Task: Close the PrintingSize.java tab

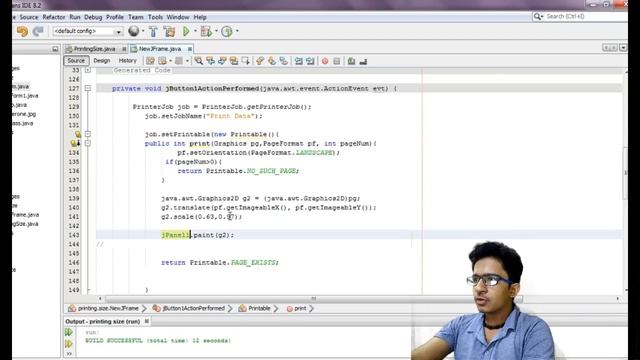Action: click(x=124, y=49)
